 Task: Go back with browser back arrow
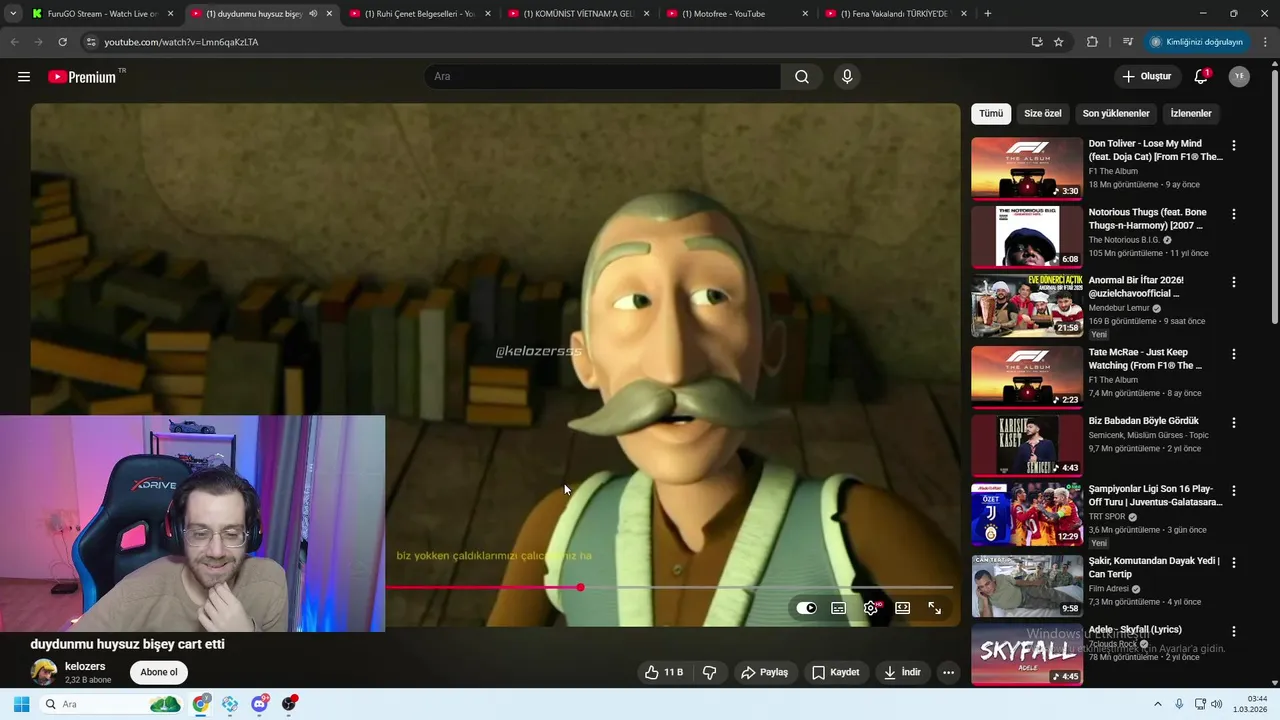click(14, 42)
